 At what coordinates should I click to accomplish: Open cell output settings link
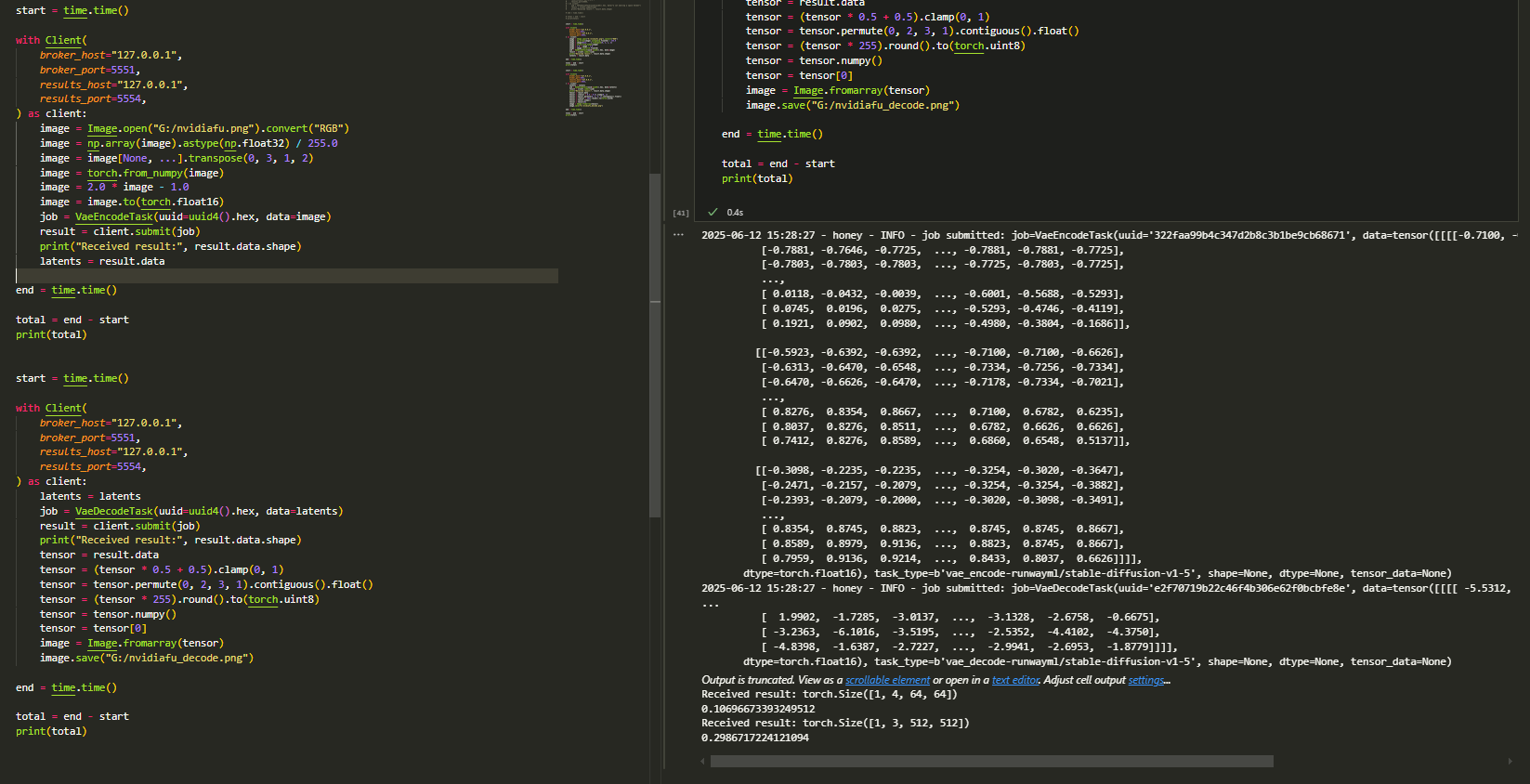[x=1146, y=680]
